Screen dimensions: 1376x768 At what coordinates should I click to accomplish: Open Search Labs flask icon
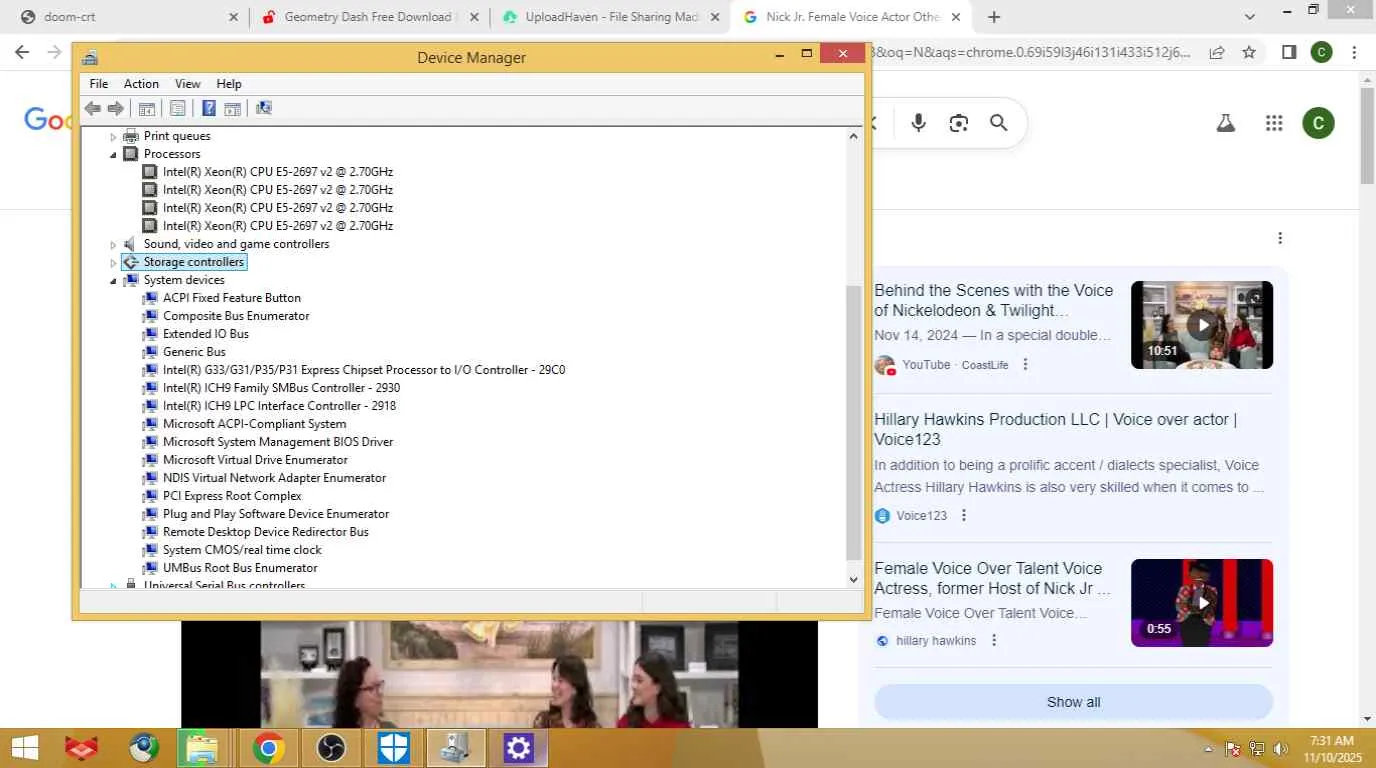1225,123
